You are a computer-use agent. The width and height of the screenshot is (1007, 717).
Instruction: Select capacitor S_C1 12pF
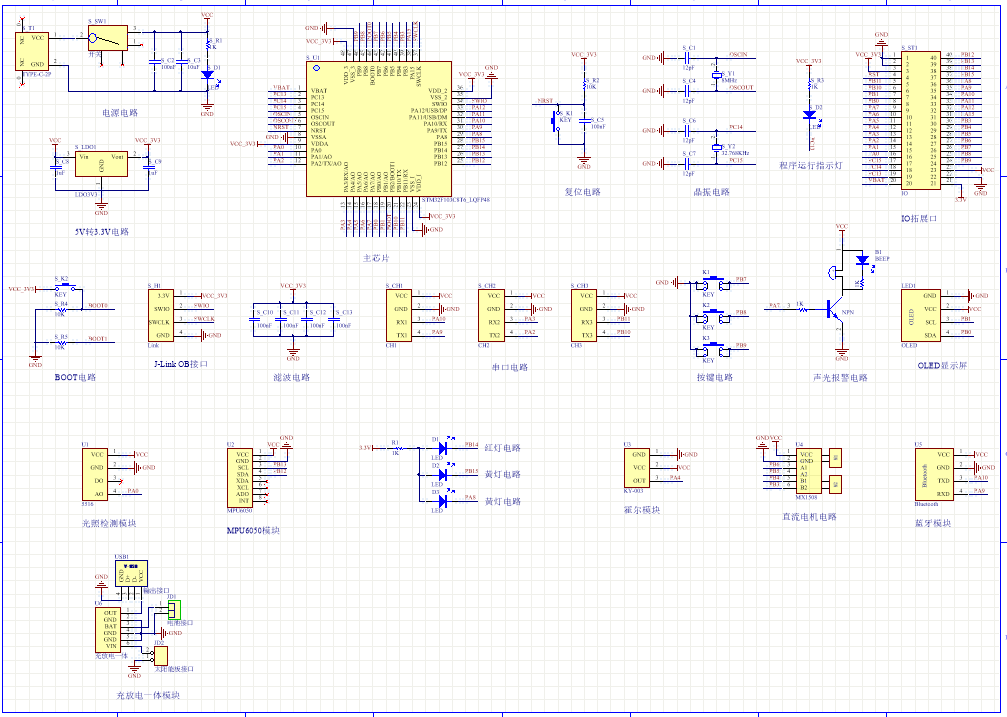click(687, 58)
